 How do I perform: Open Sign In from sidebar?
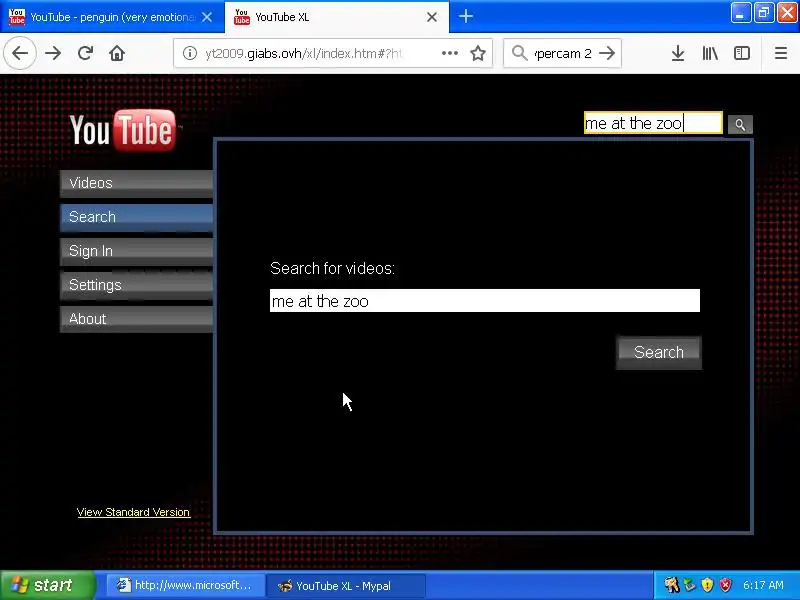(136, 251)
